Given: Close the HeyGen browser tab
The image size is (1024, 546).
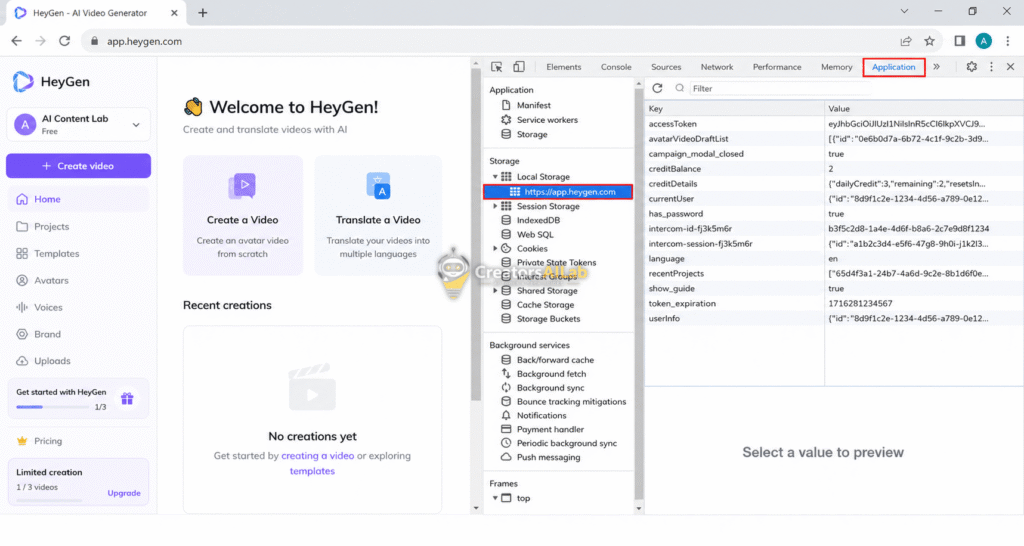Looking at the screenshot, I should pos(174,13).
